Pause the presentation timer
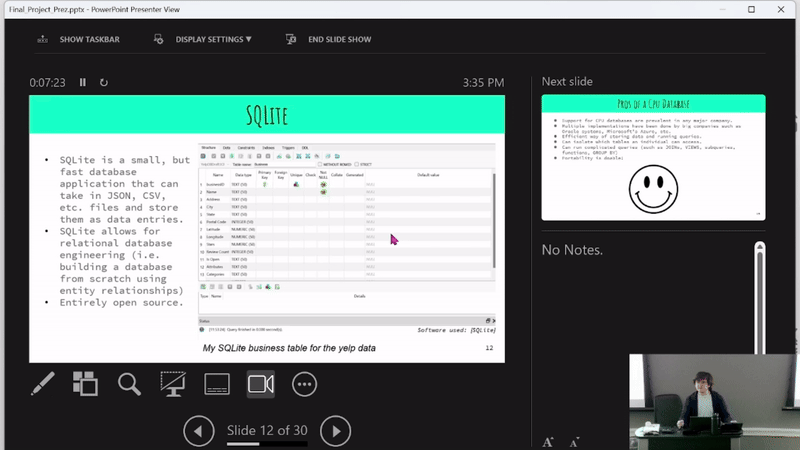Viewport: 800px width, 450px height. pyautogui.click(x=83, y=83)
